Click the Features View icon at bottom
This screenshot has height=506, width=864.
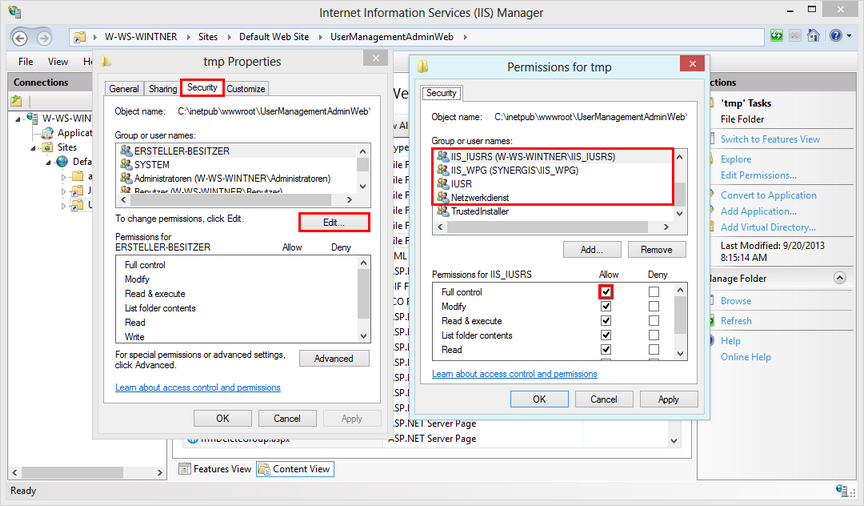[185, 469]
